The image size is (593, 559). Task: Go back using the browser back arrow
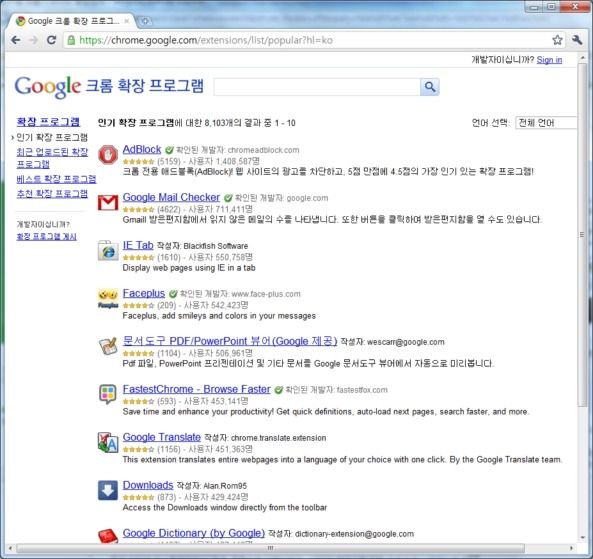point(16,40)
